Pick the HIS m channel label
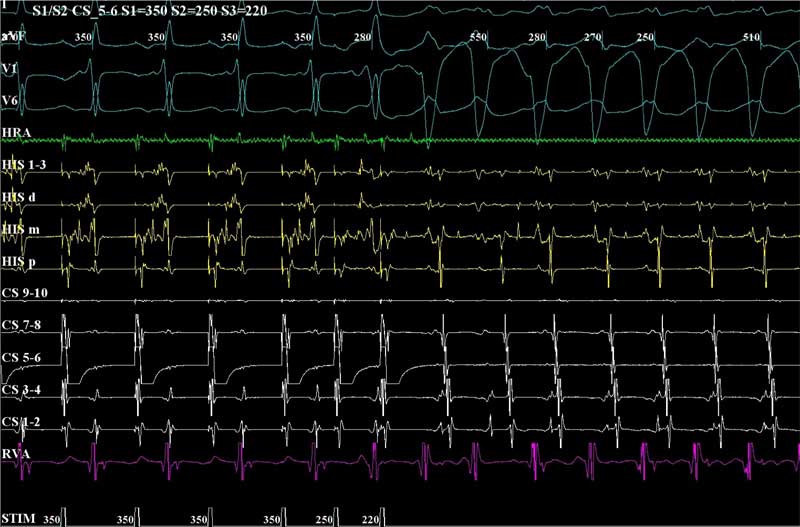This screenshot has width=800, height=527. 20,229
